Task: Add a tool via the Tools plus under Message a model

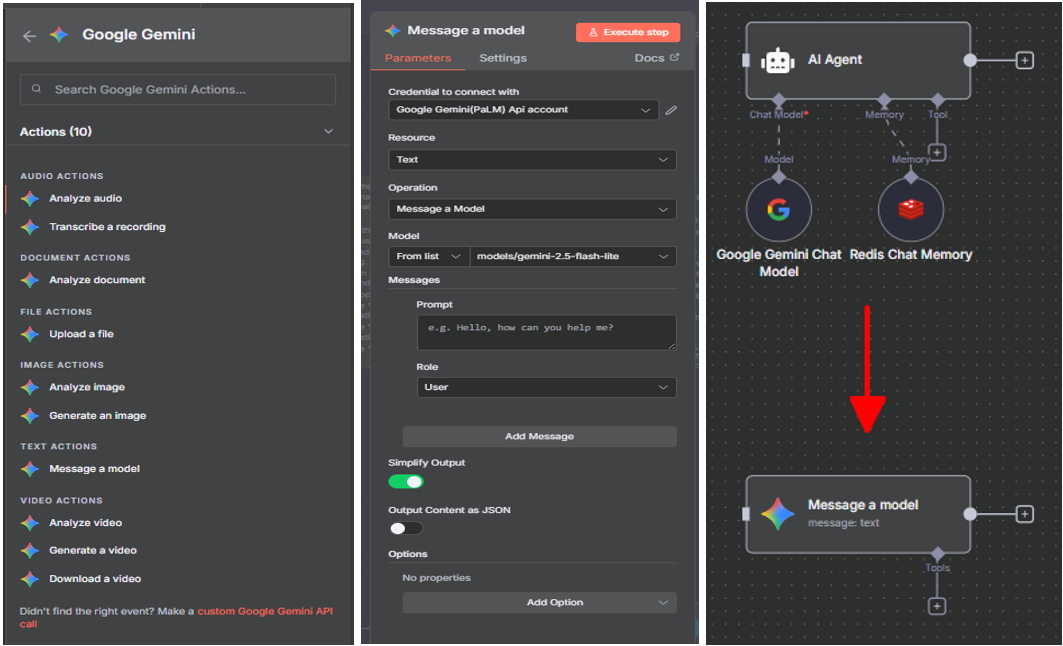Action: pos(937,606)
